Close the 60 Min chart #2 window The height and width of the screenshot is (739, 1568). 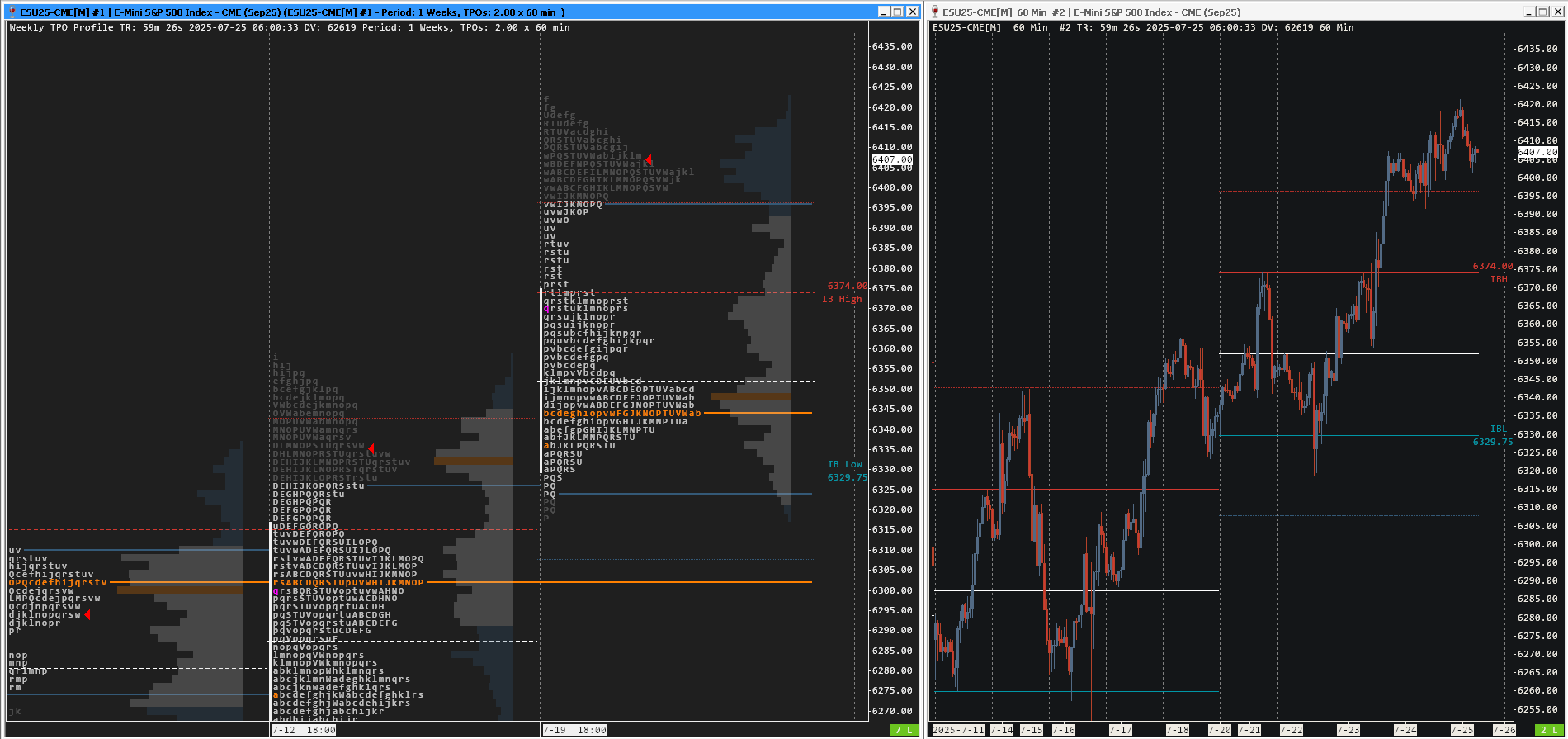pyautogui.click(x=1557, y=12)
